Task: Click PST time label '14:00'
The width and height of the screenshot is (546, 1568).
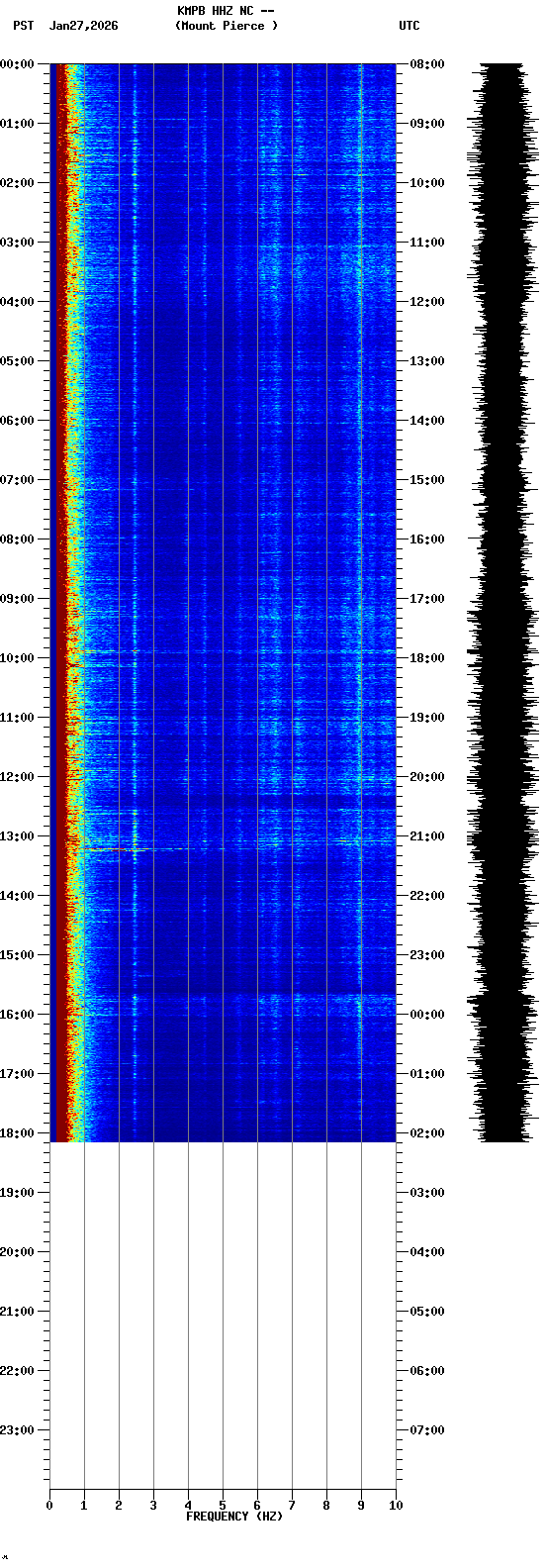Action: pos(17,896)
